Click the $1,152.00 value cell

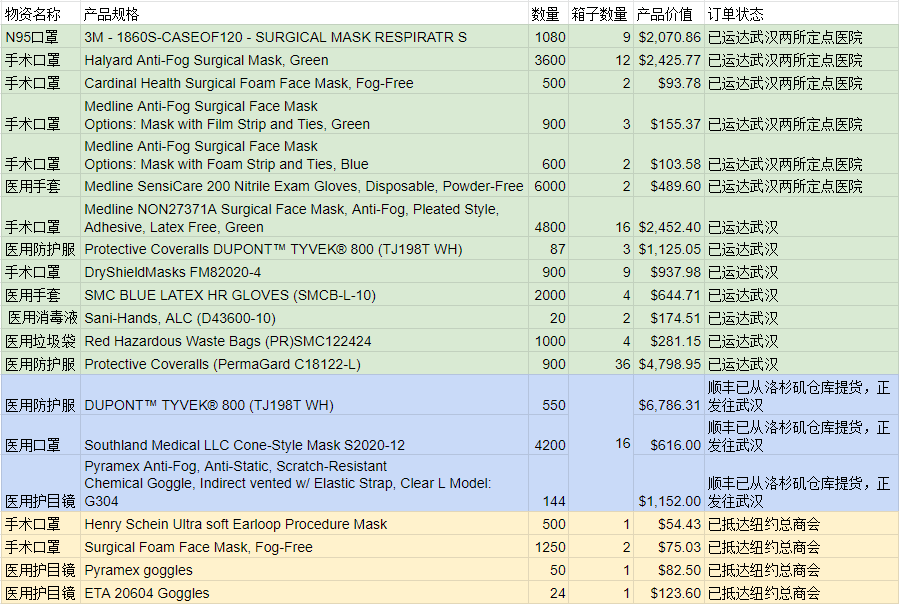(x=669, y=484)
